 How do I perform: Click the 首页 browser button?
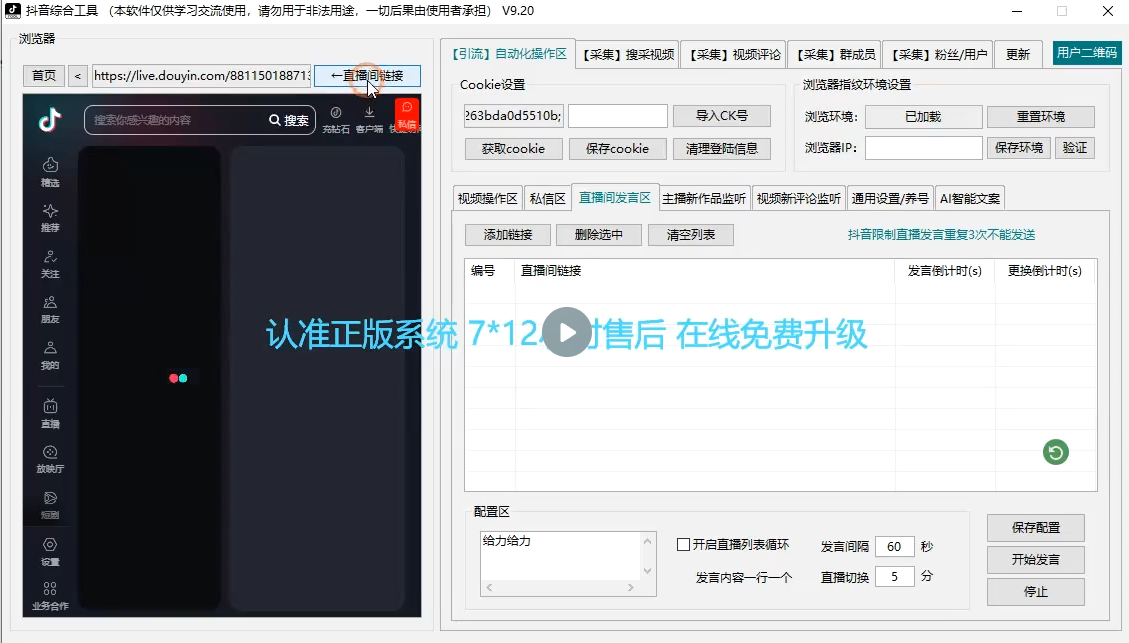[44, 76]
